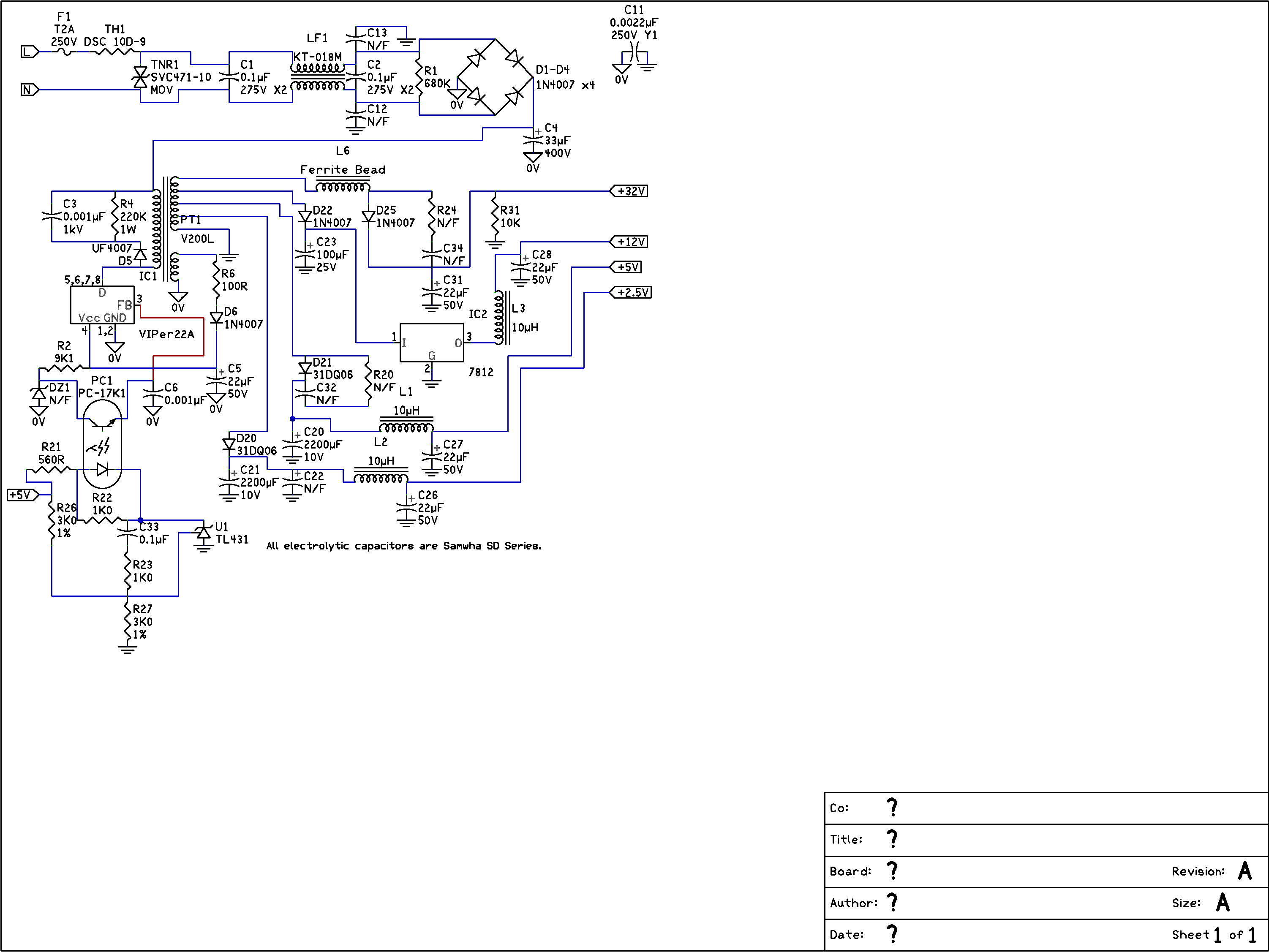1269x952 pixels.
Task: Select the C20 2200µF capacitor
Action: pyautogui.click(x=293, y=444)
